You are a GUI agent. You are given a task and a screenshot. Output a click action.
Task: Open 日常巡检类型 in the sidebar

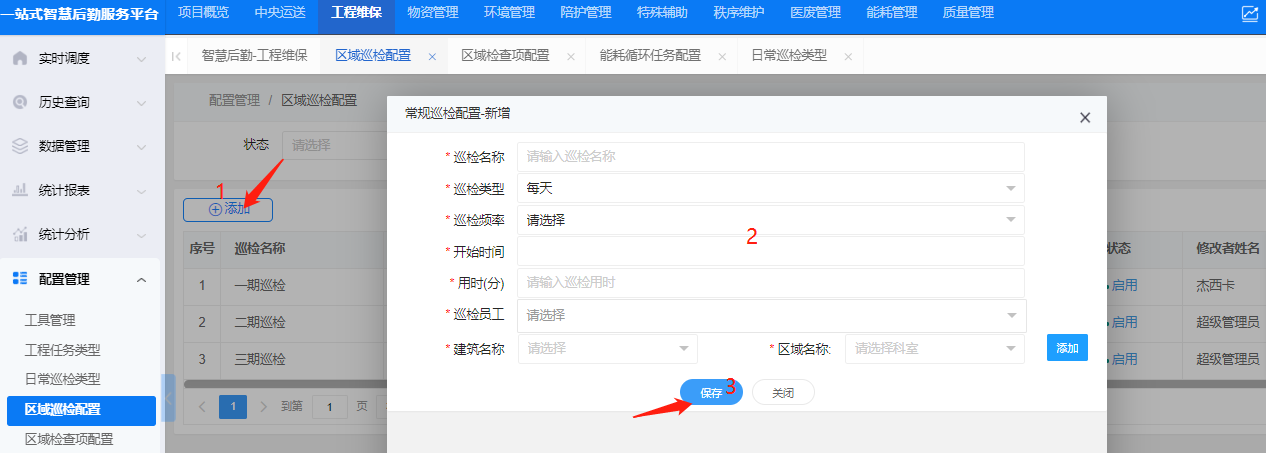pyautogui.click(x=63, y=380)
